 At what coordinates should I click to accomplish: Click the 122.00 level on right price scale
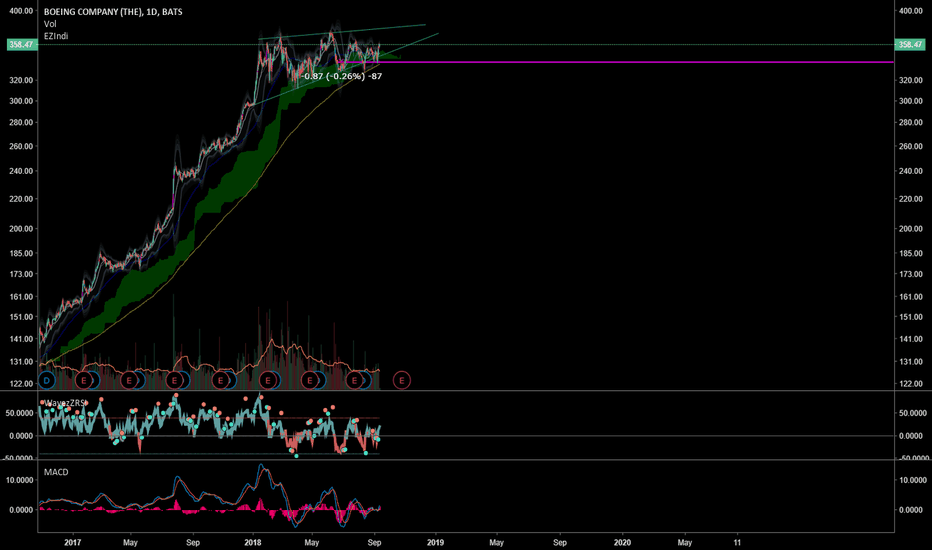click(910, 384)
